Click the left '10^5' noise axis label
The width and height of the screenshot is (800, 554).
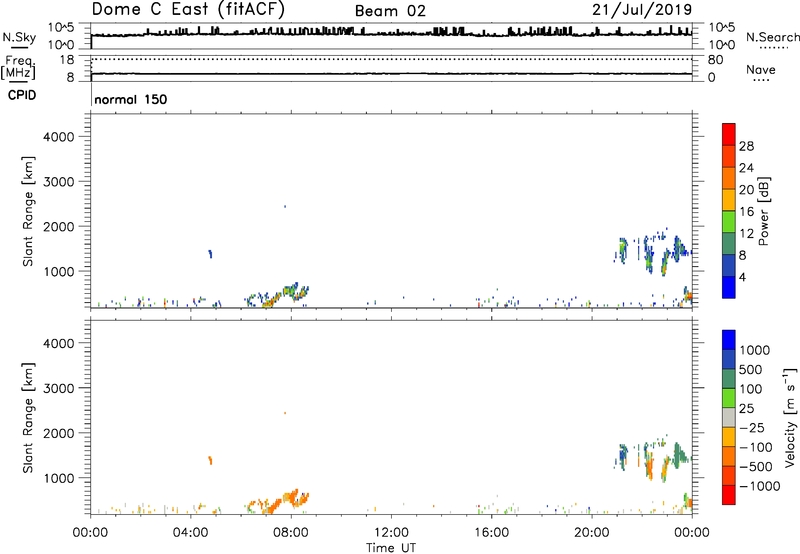click(x=62, y=28)
